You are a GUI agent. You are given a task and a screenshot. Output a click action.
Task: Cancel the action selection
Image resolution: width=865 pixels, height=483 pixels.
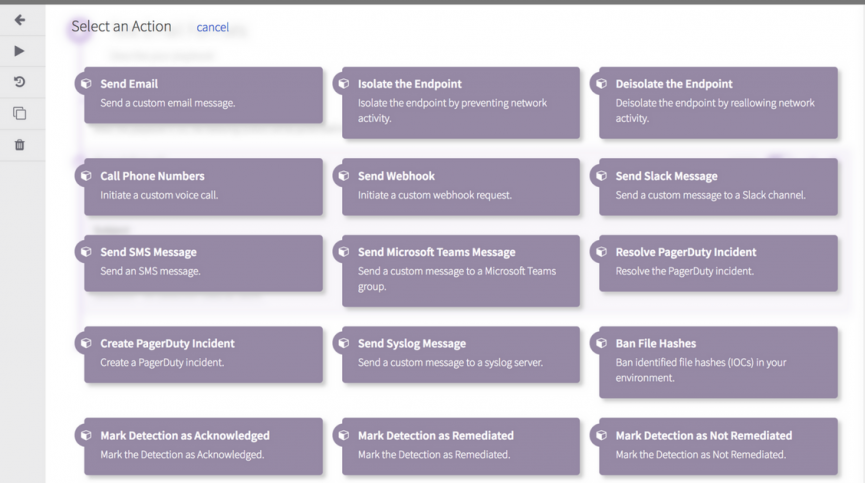(212, 27)
